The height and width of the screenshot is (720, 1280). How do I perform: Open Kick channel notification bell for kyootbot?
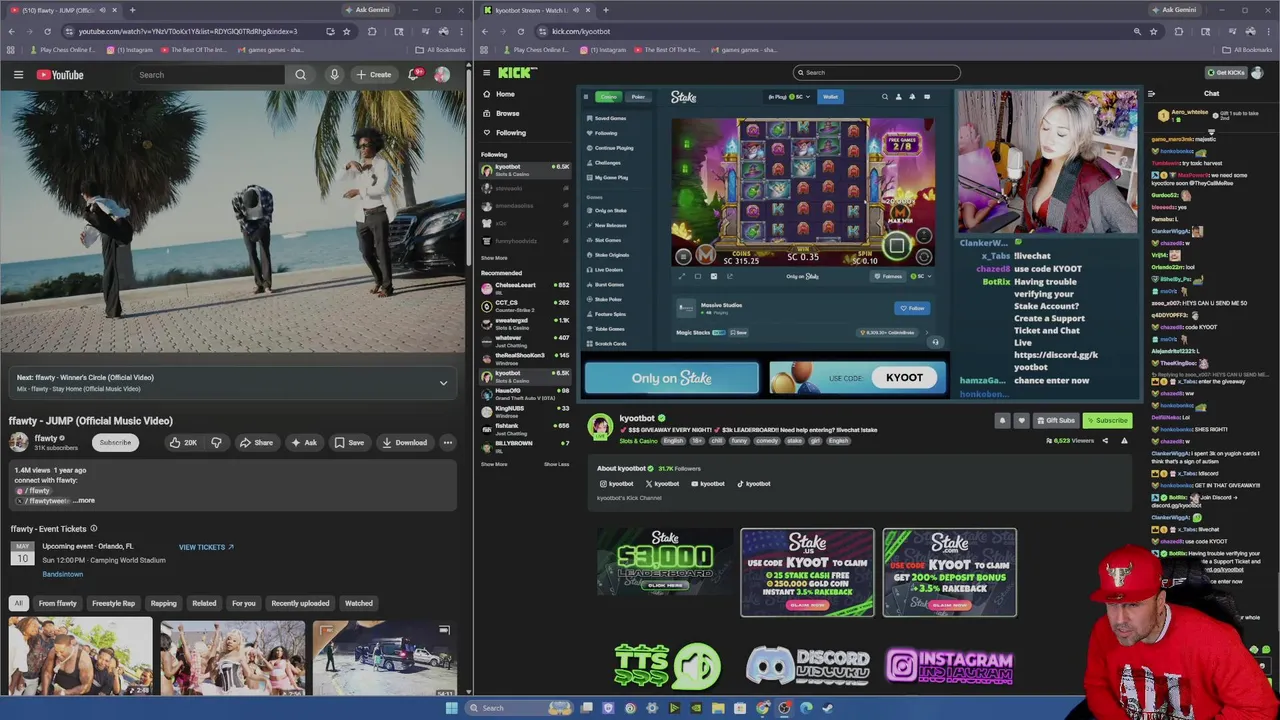pos(1002,420)
